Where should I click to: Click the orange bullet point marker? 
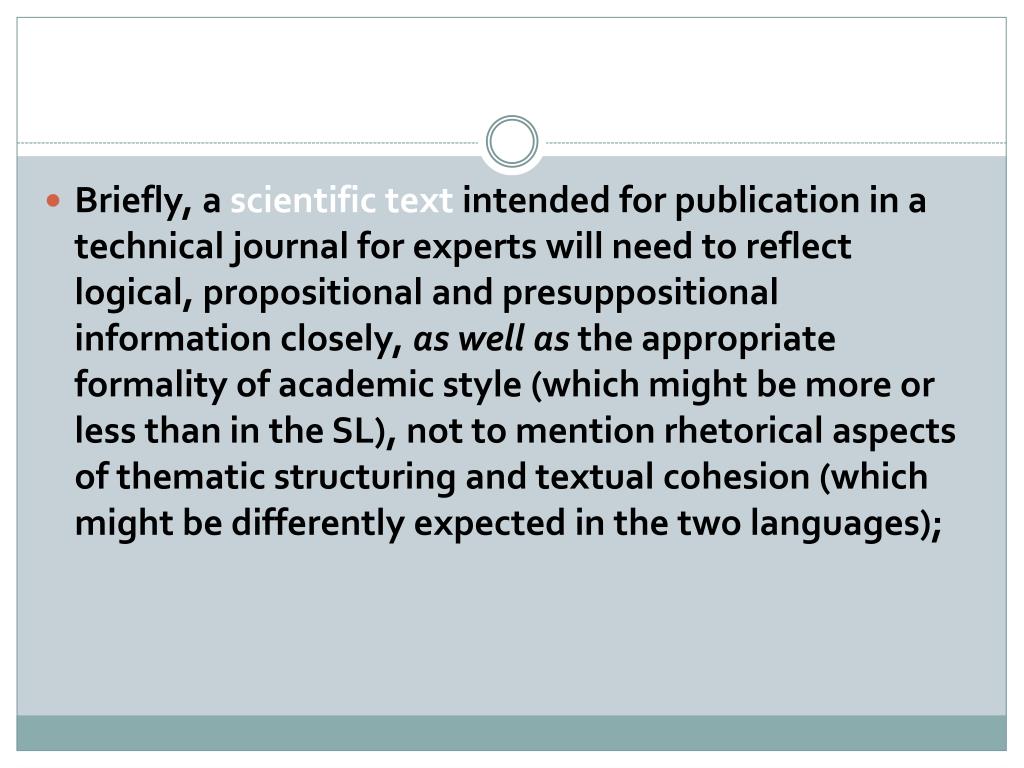54,200
